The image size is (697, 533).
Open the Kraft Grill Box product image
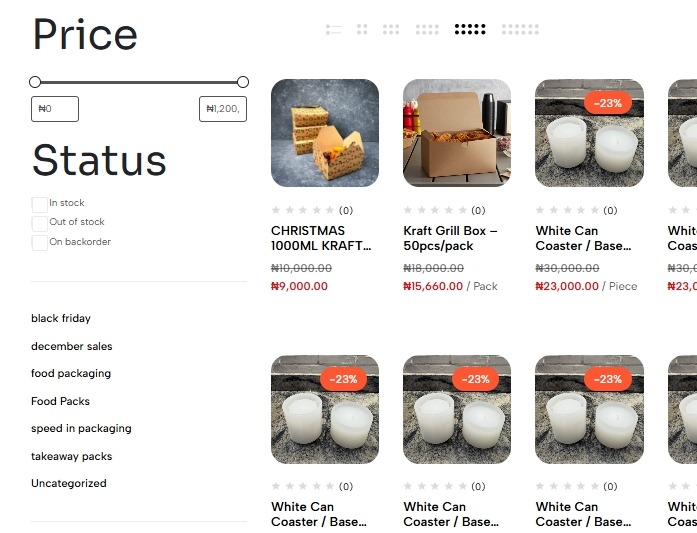[457, 133]
